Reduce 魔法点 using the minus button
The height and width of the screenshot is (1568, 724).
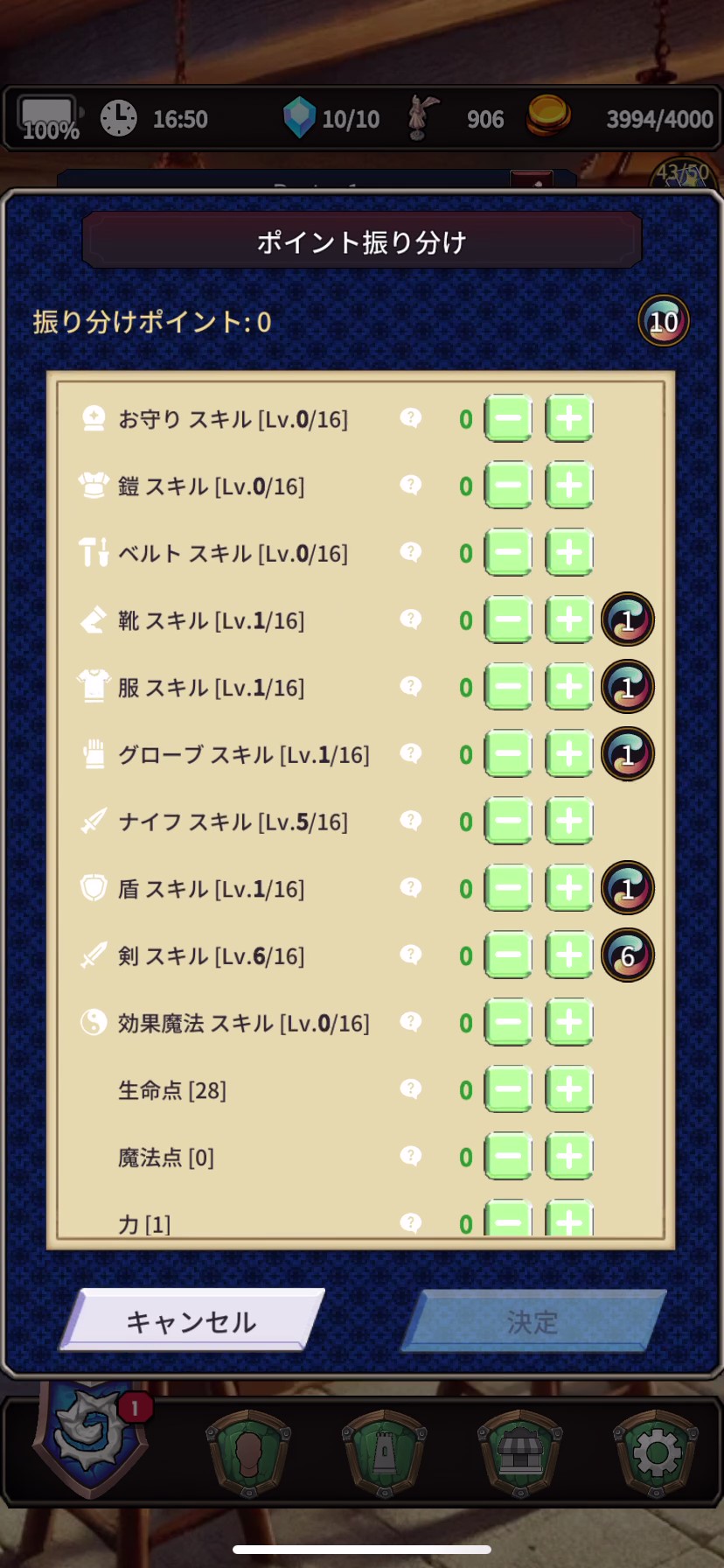point(508,1157)
